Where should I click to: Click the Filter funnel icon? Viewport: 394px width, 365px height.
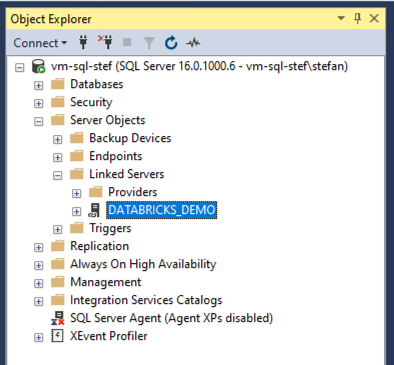pyautogui.click(x=149, y=43)
